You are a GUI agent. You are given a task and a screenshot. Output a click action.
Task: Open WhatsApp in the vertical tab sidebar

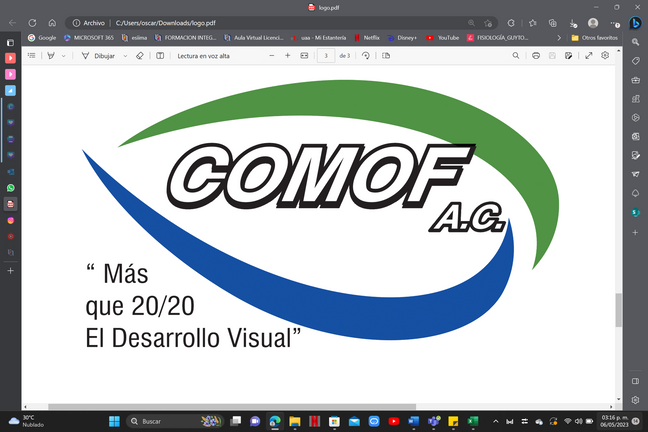pyautogui.click(x=11, y=187)
